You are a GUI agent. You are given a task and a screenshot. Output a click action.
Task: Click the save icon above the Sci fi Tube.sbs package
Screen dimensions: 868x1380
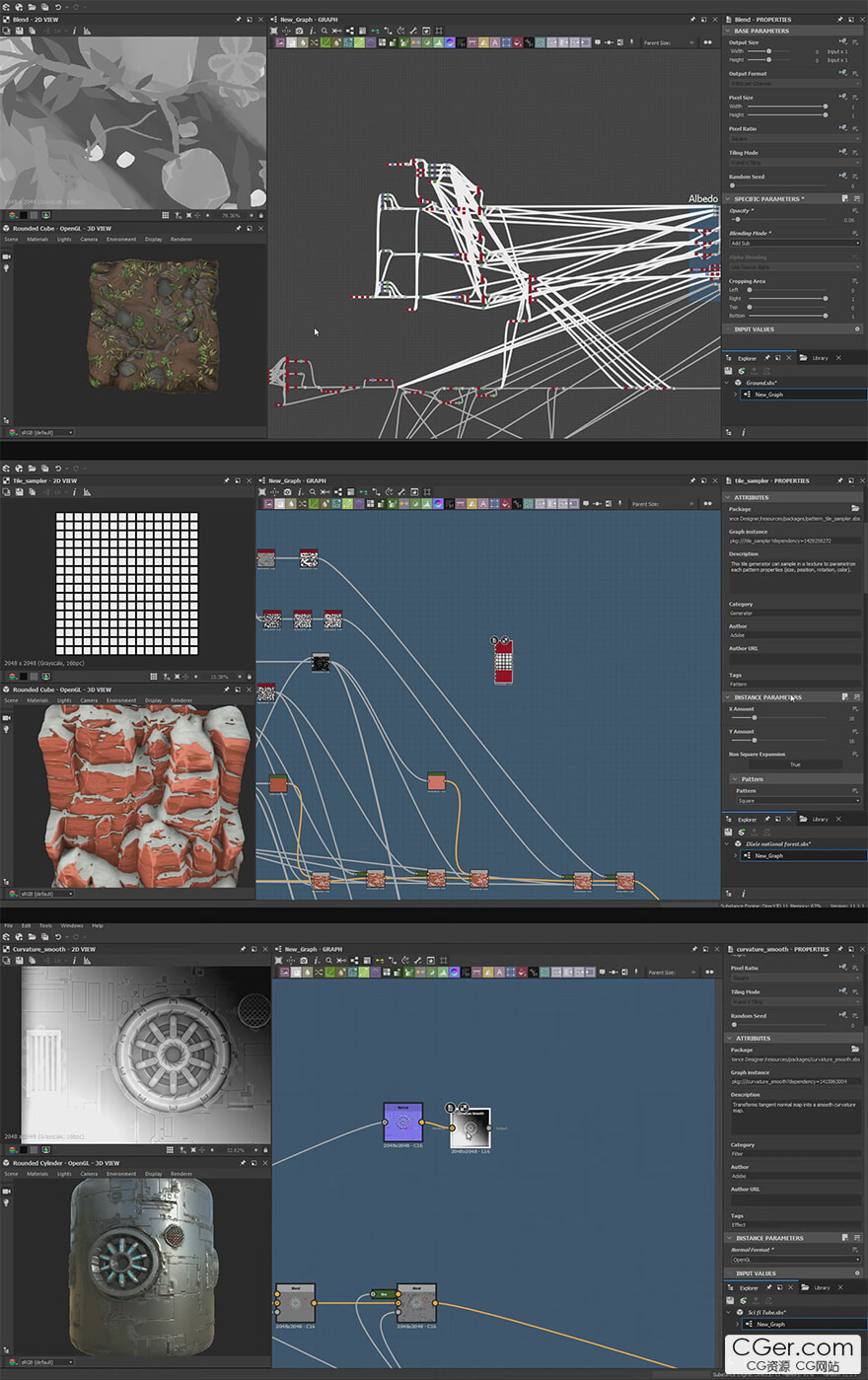(728, 1300)
